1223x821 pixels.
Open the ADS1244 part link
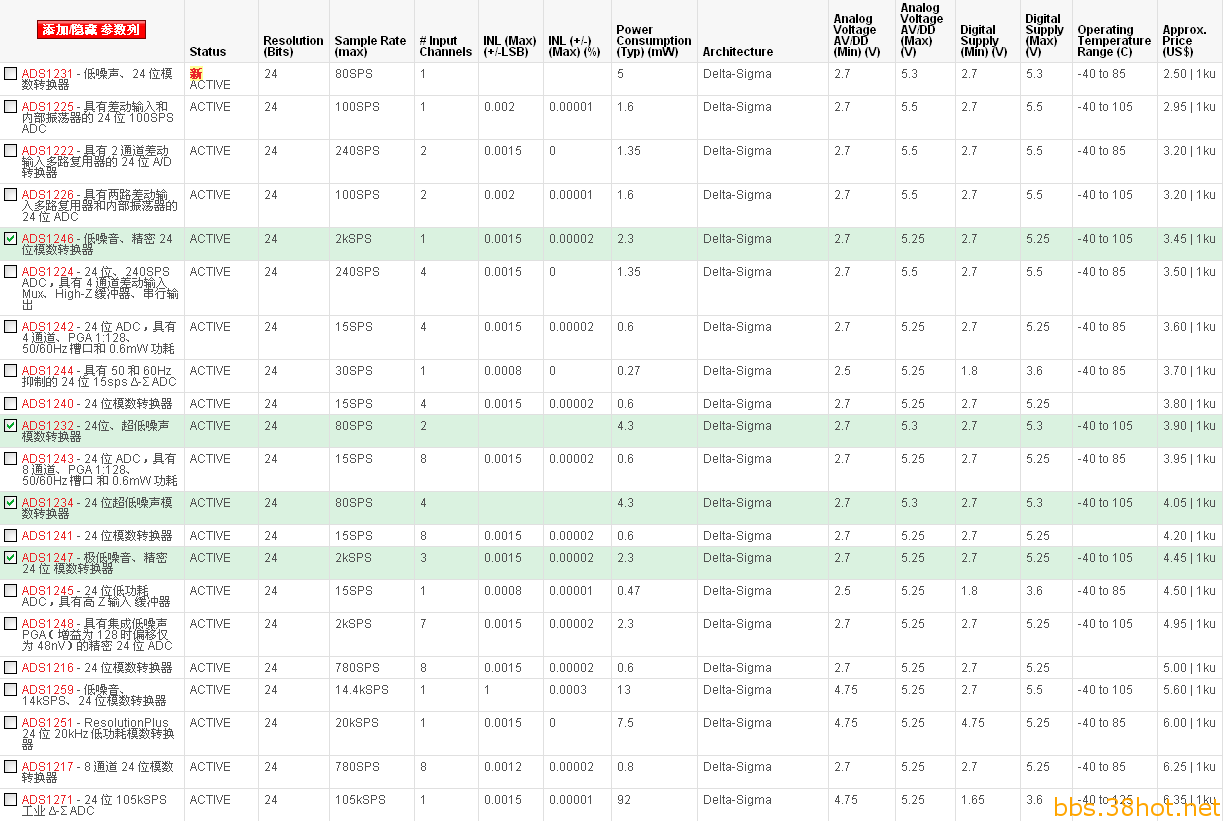[x=48, y=371]
